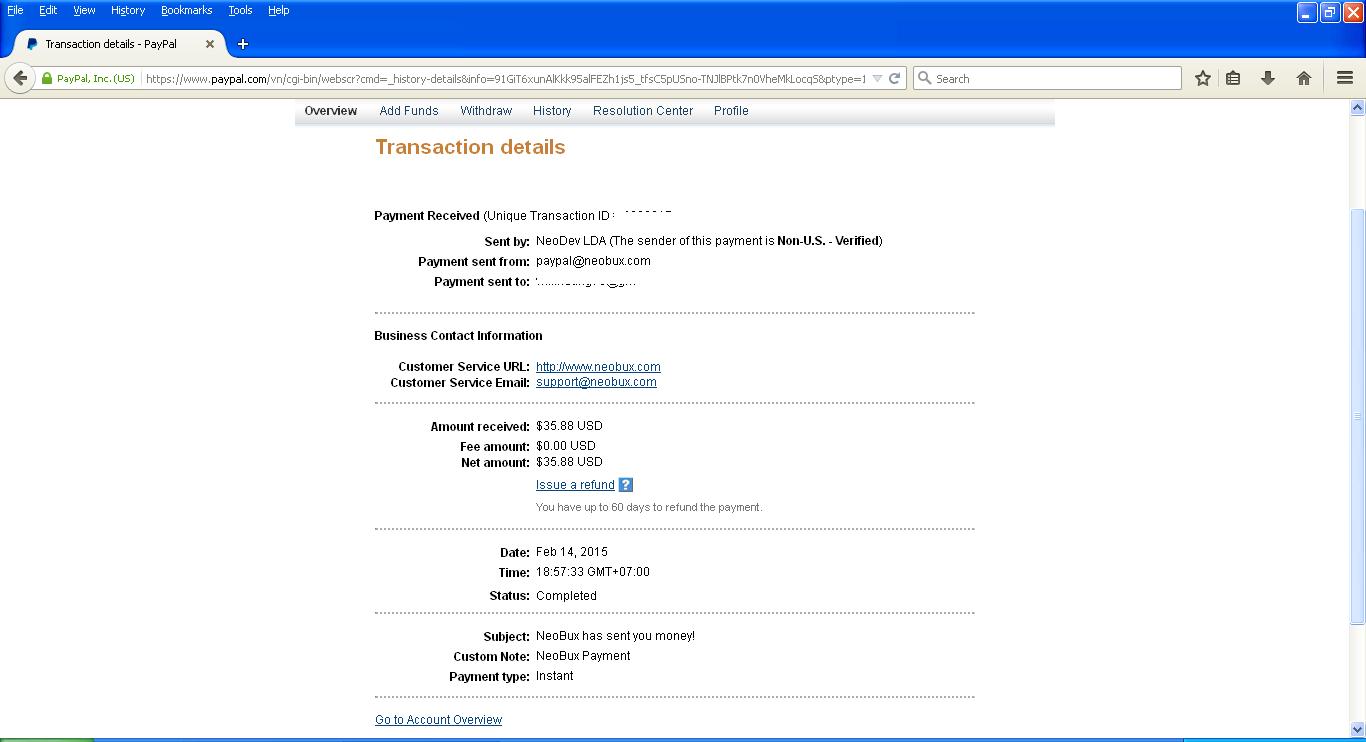The height and width of the screenshot is (742, 1366).
Task: Click the date Feb 14, 2015
Action: [x=572, y=552]
